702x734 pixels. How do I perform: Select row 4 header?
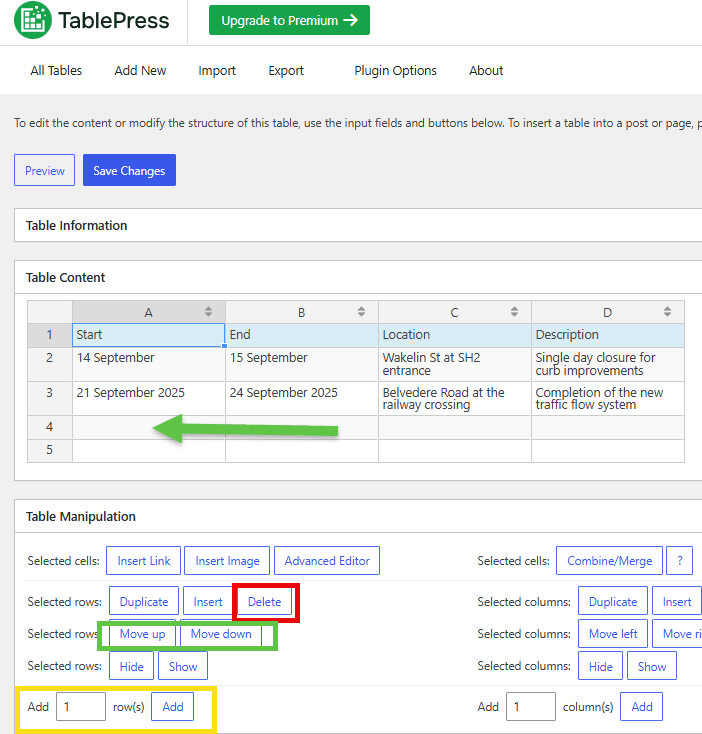coord(50,427)
